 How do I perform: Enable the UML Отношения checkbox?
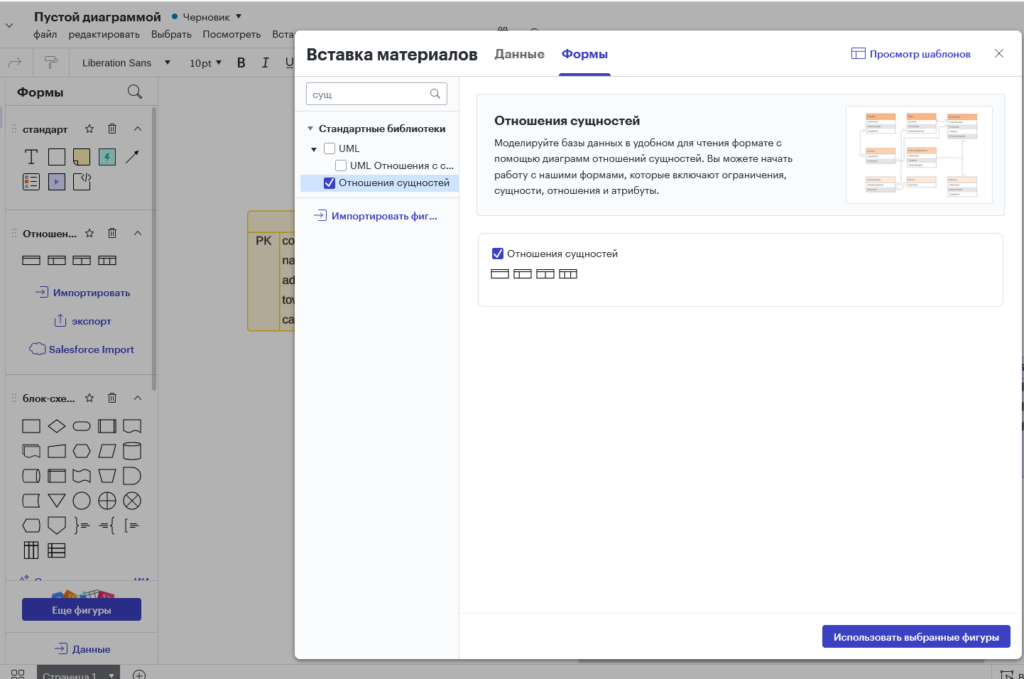tap(341, 165)
